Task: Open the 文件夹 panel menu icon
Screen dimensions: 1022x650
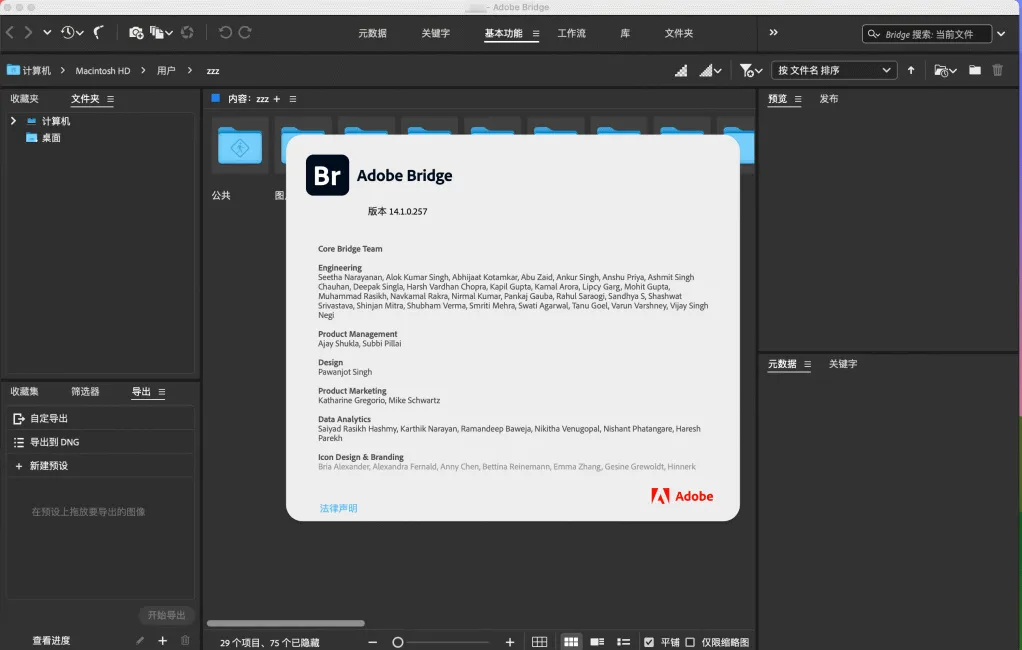Action: click(110, 99)
